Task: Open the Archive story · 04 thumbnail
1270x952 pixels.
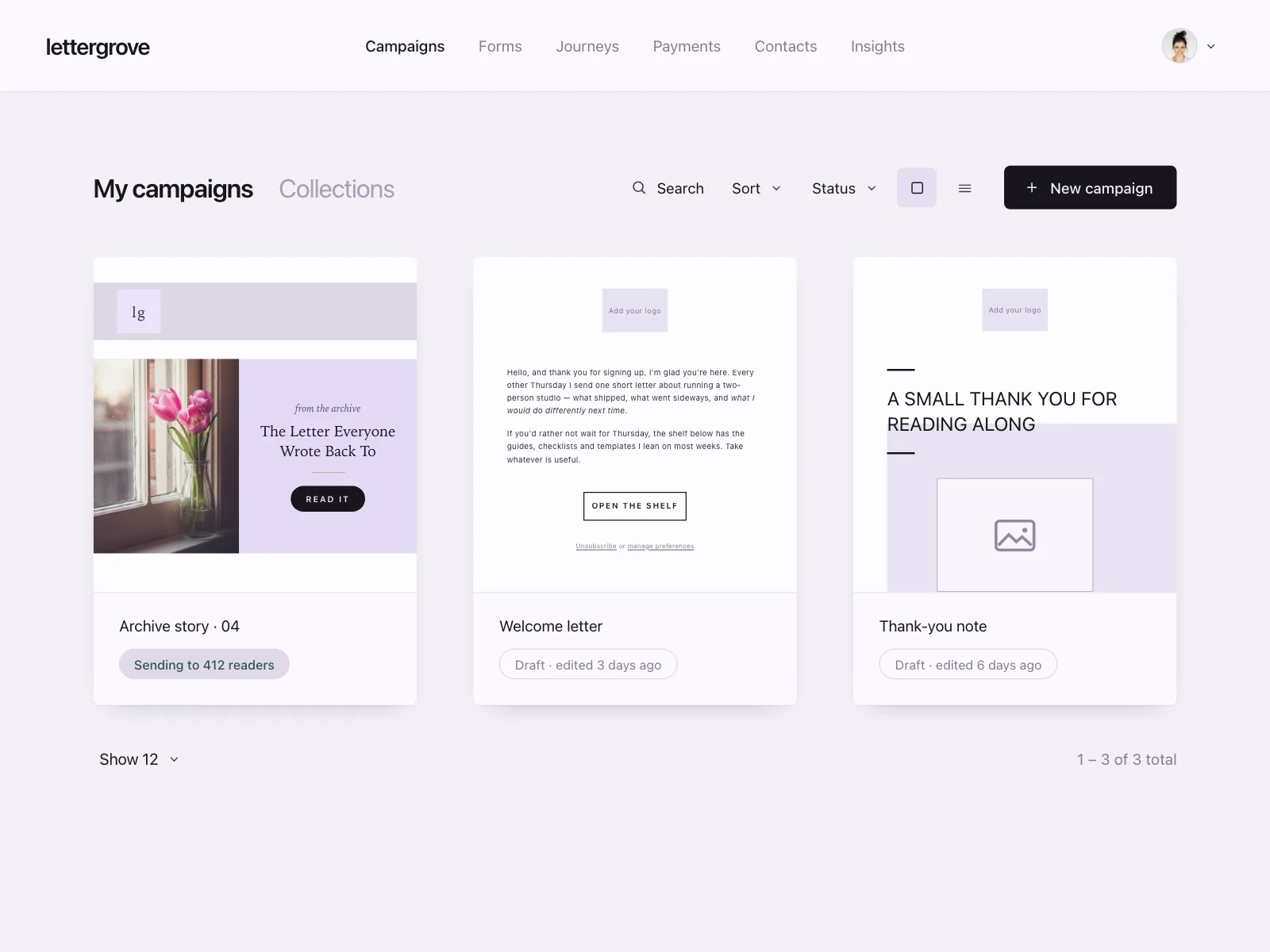Action: point(255,424)
